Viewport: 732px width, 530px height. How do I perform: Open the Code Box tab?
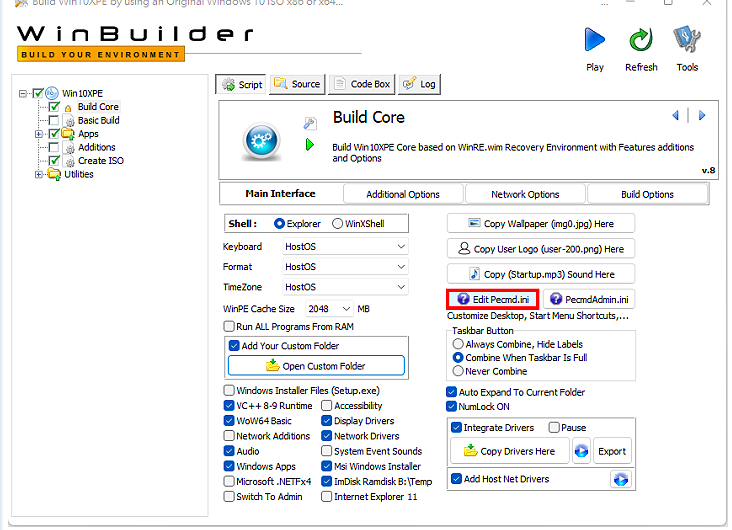(362, 85)
